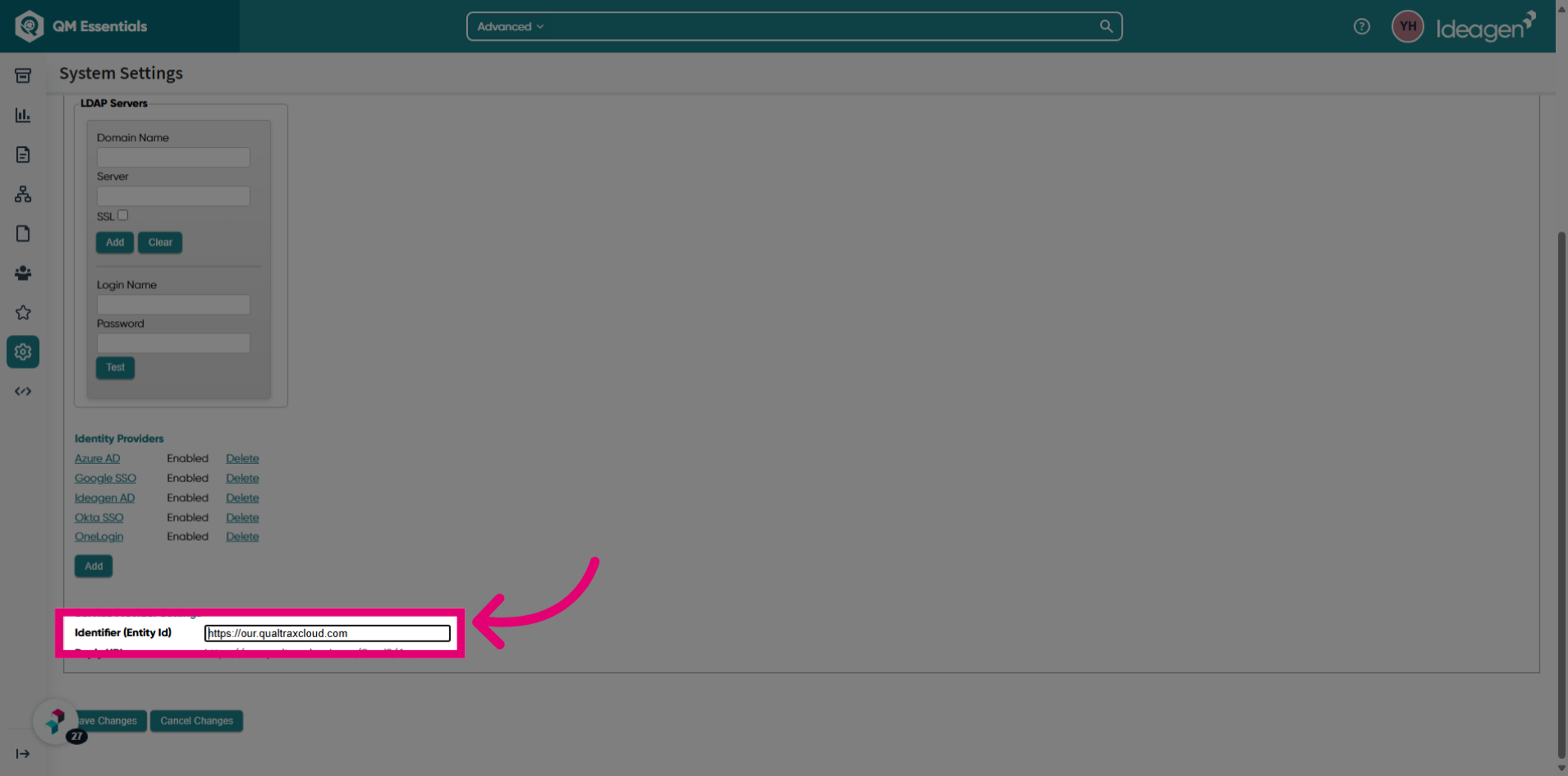Open the bar chart reports icon

pyautogui.click(x=23, y=115)
